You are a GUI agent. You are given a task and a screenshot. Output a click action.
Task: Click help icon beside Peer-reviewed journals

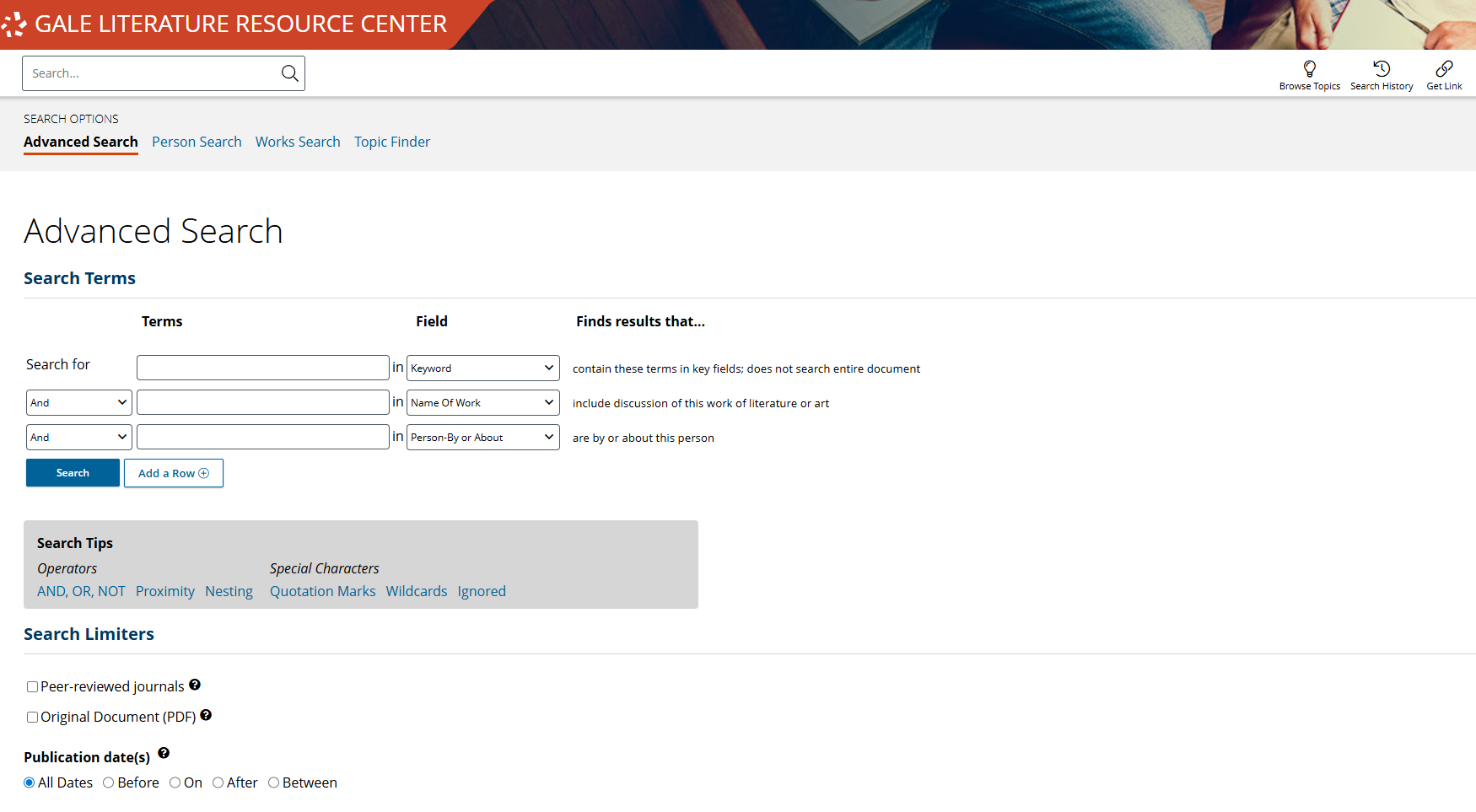pos(195,685)
